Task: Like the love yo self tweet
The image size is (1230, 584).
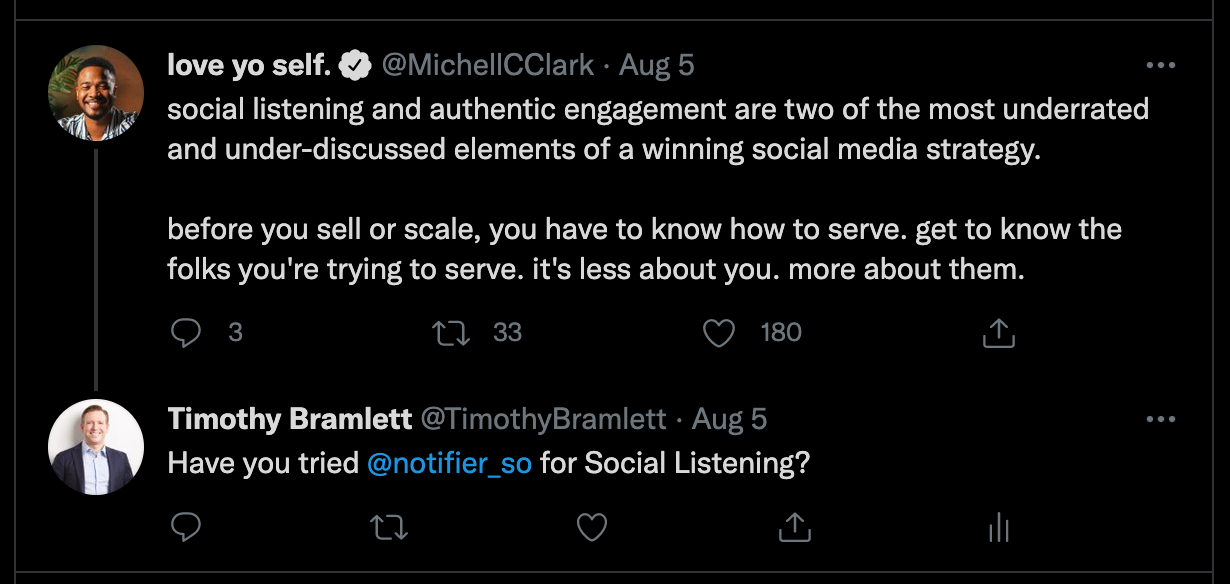Action: pos(719,333)
